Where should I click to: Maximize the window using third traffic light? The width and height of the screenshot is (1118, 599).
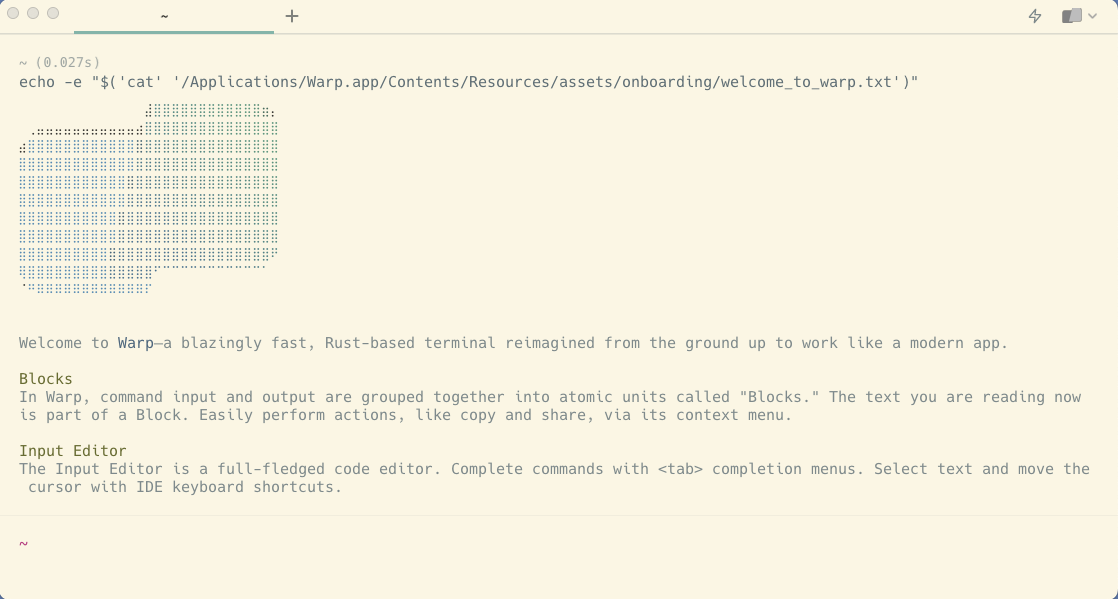[53, 13]
